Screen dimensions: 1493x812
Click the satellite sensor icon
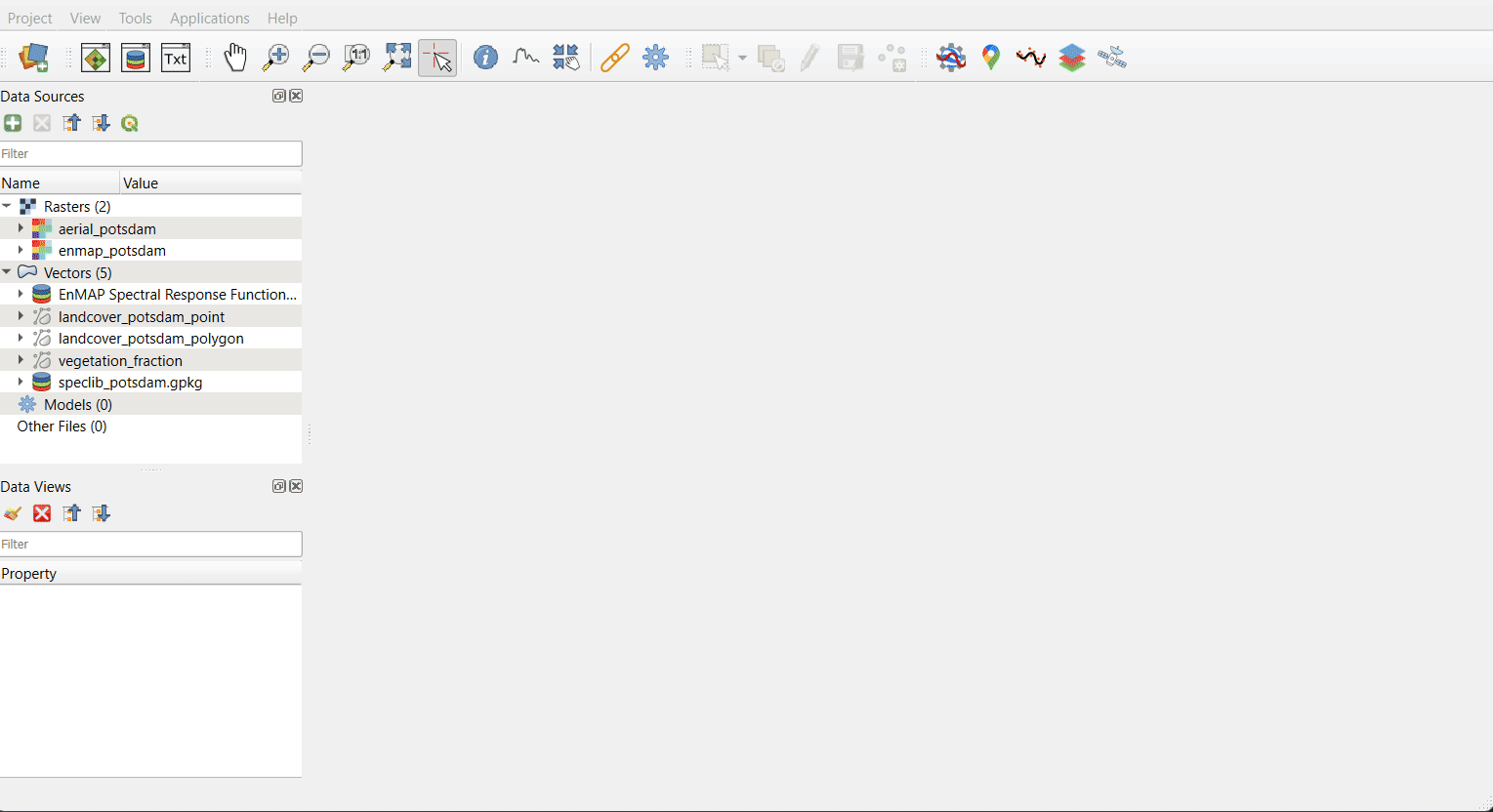[1112, 59]
